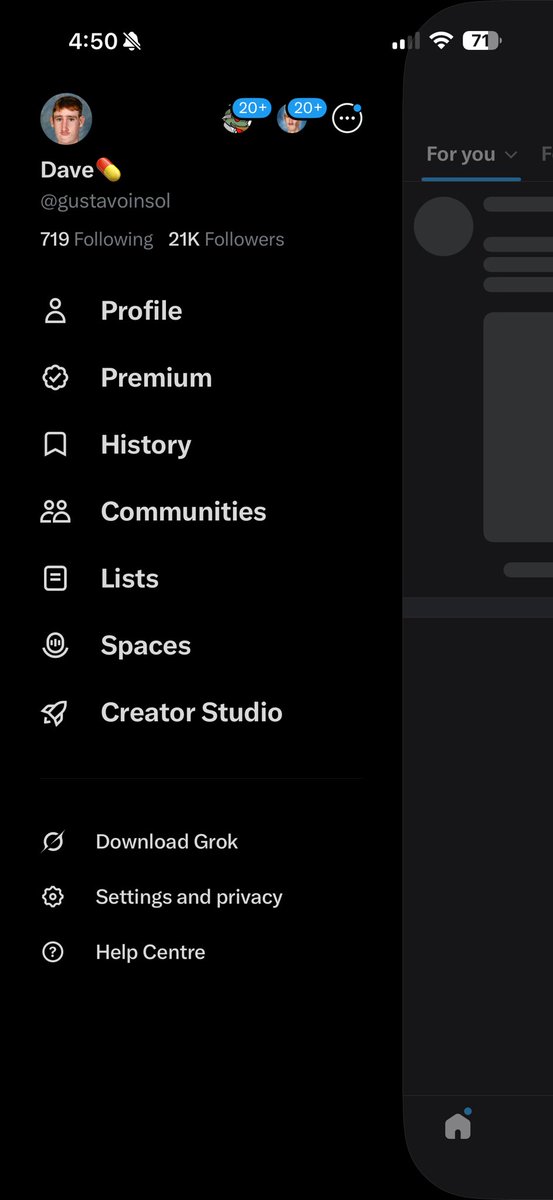Open the 719 Following list

pyautogui.click(x=96, y=239)
